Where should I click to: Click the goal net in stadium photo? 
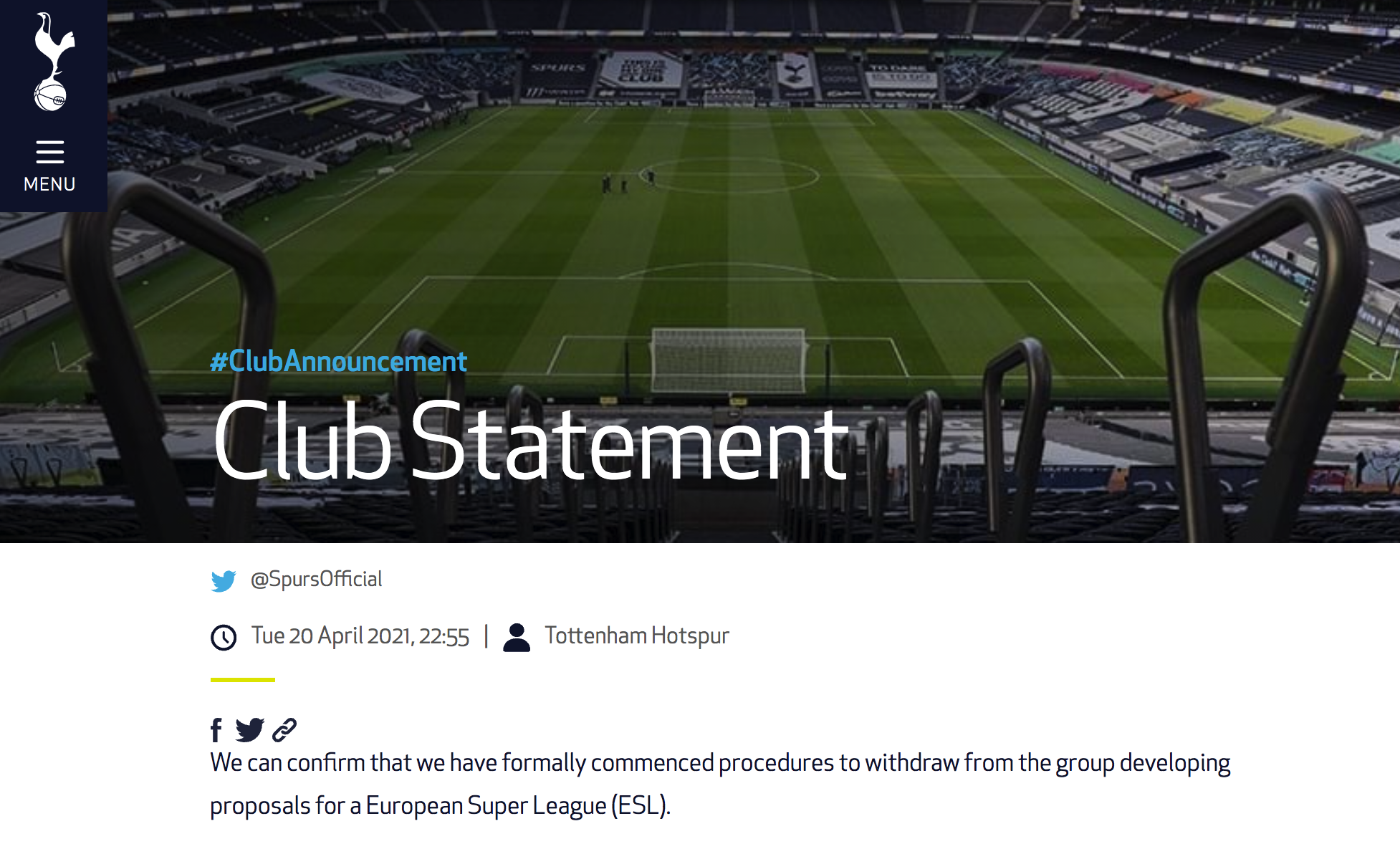(x=729, y=360)
